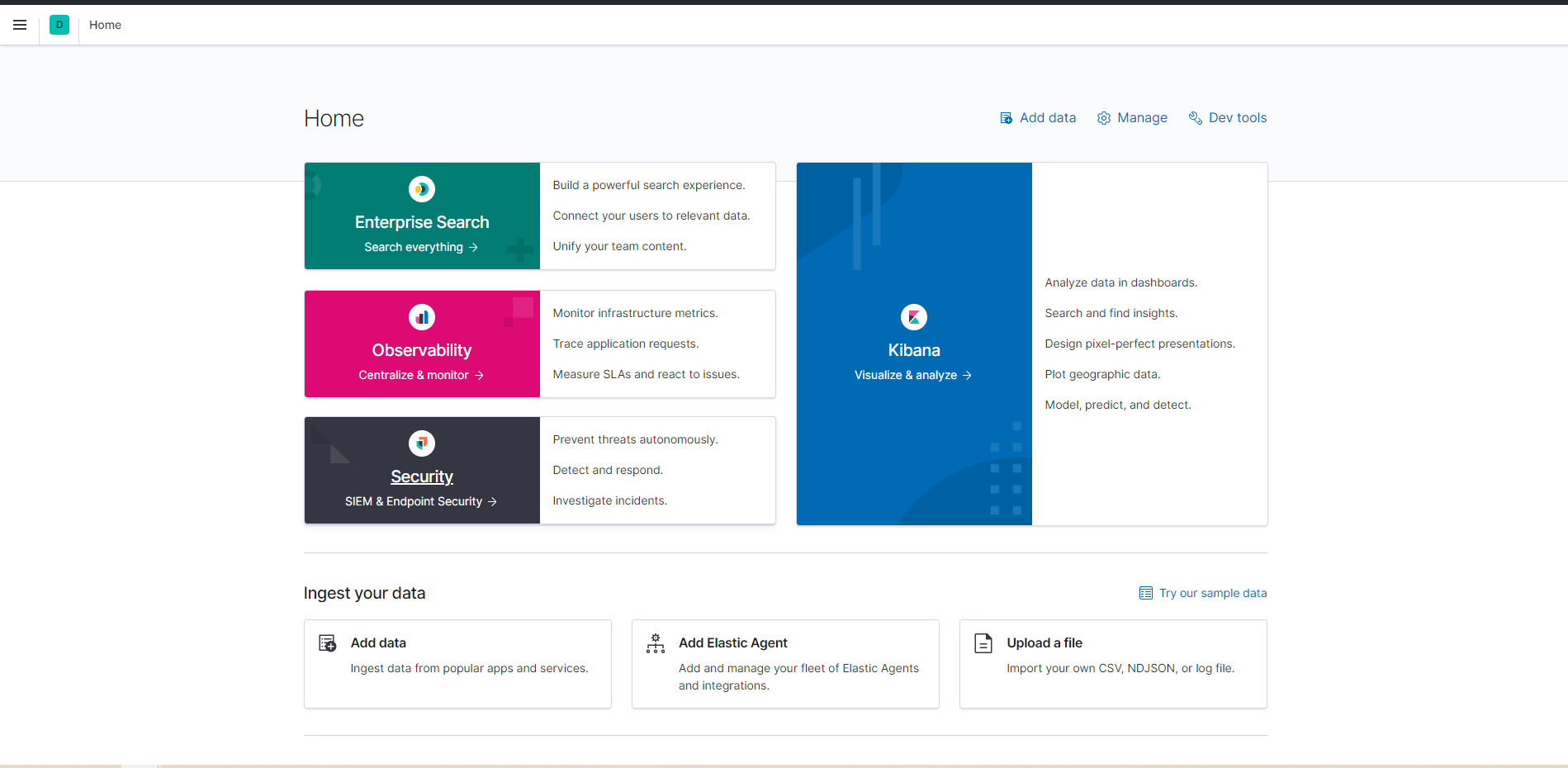This screenshot has width=1568, height=768.
Task: Click the Elastic deployment logo in the header
Action: coord(59,25)
